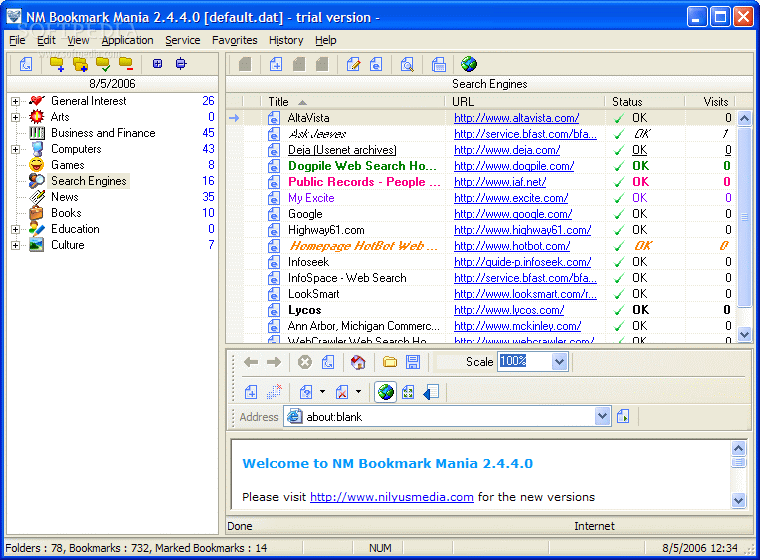Select the Games folder
This screenshot has height=560, width=760.
pyautogui.click(x=68, y=165)
